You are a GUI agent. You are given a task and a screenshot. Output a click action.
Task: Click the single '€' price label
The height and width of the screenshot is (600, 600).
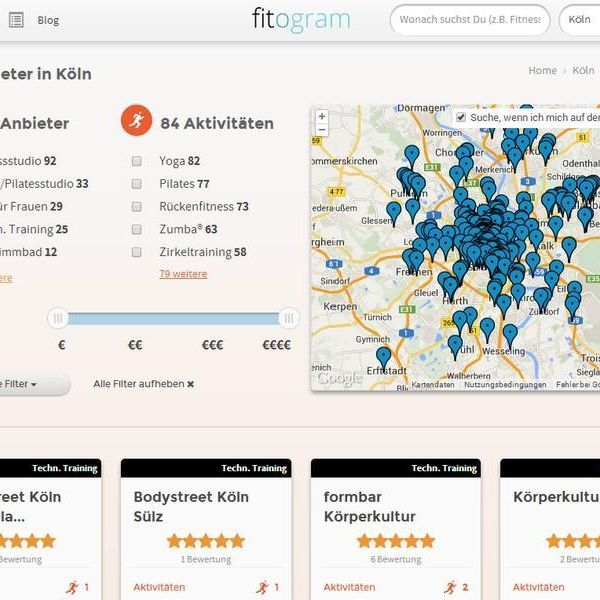62,345
